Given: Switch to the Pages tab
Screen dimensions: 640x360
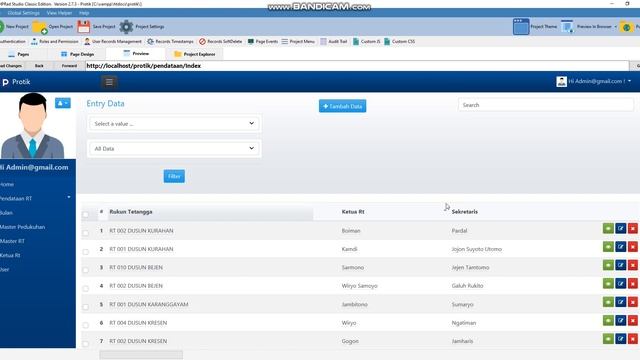Looking at the screenshot, I should (x=19, y=54).
